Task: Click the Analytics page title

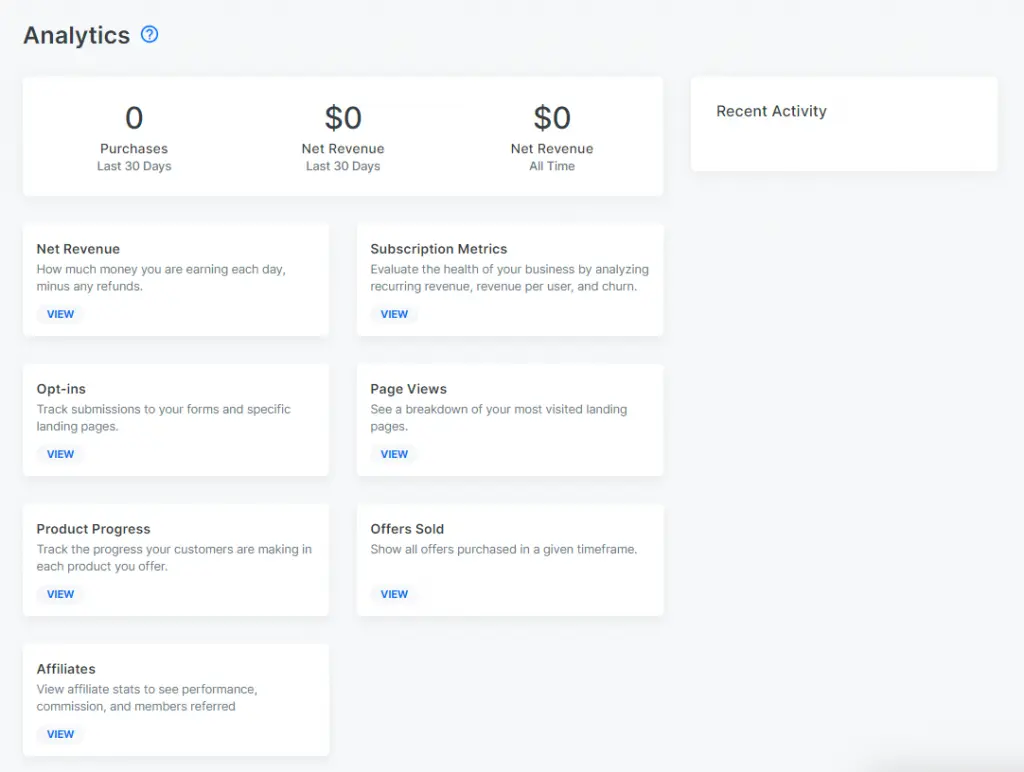Action: [x=77, y=35]
